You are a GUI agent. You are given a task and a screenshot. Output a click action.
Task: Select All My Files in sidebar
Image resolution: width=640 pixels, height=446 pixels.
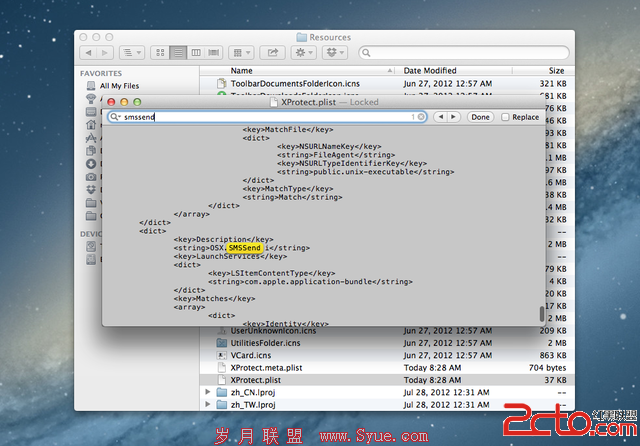click(120, 86)
